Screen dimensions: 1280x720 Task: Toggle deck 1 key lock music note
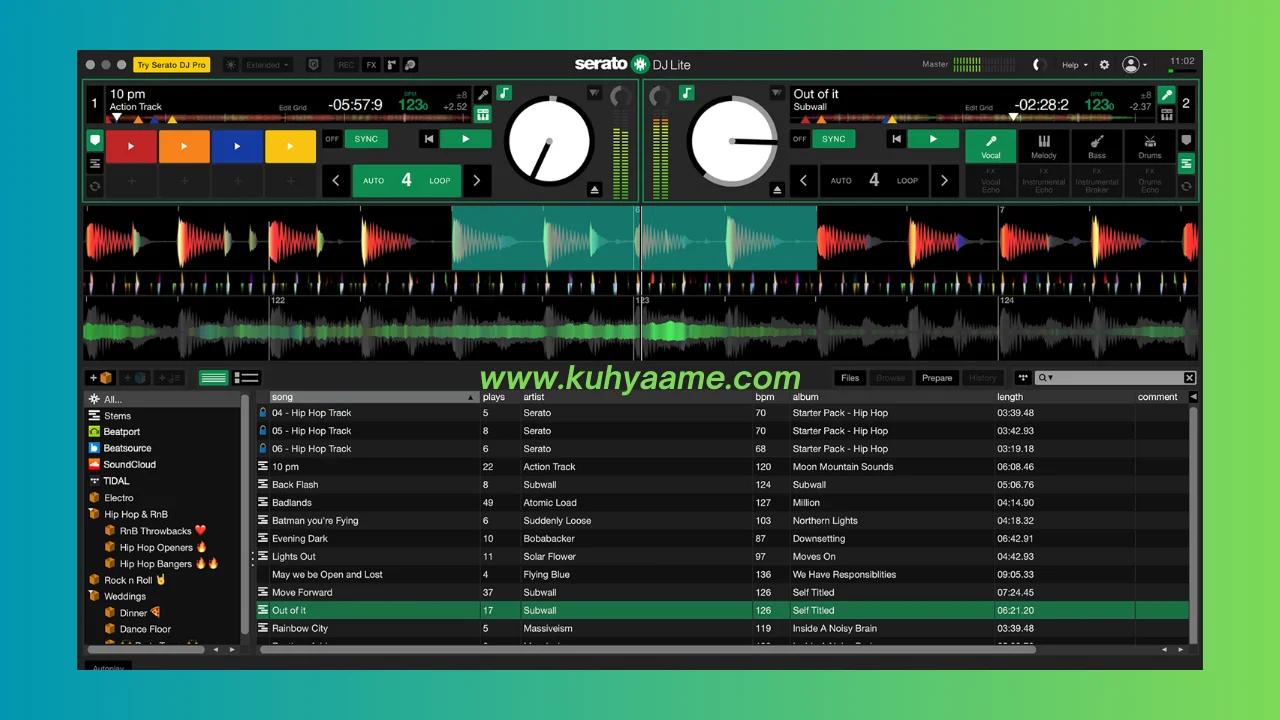(504, 93)
